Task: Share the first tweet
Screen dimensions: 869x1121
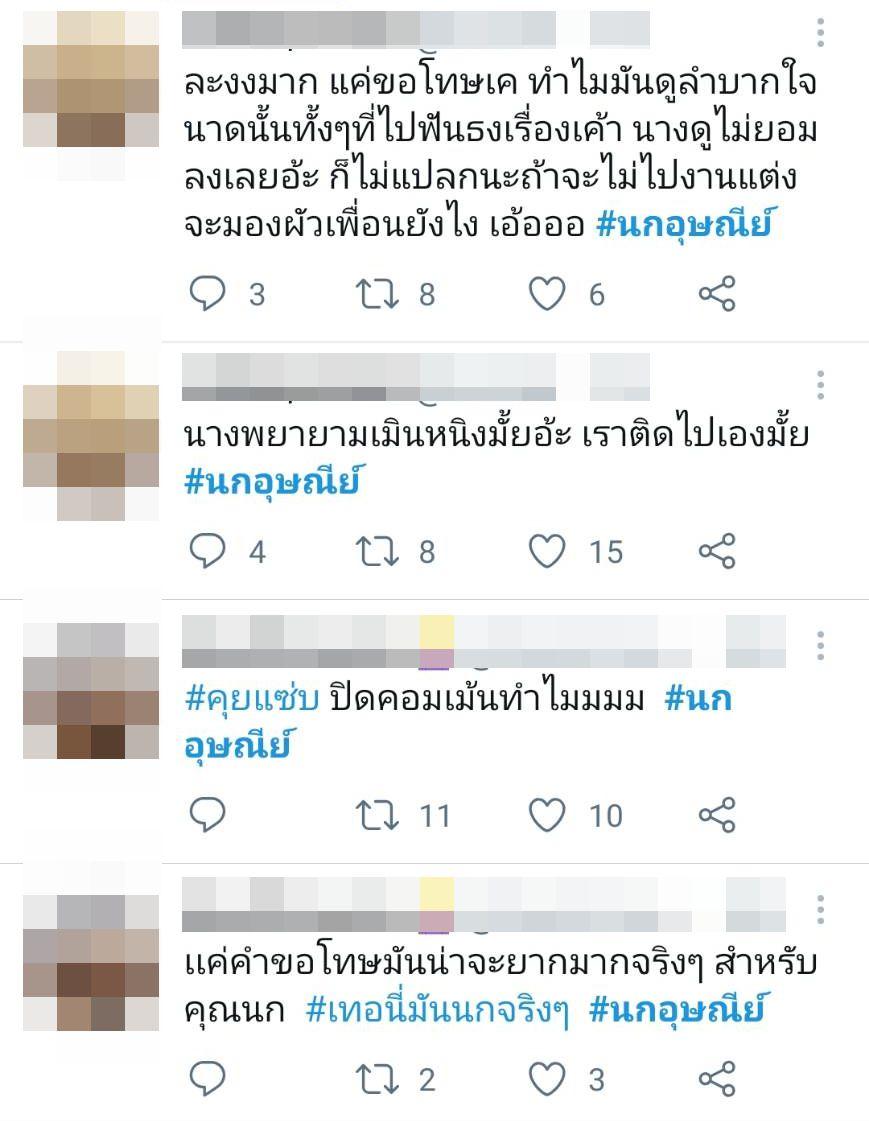Action: [717, 294]
